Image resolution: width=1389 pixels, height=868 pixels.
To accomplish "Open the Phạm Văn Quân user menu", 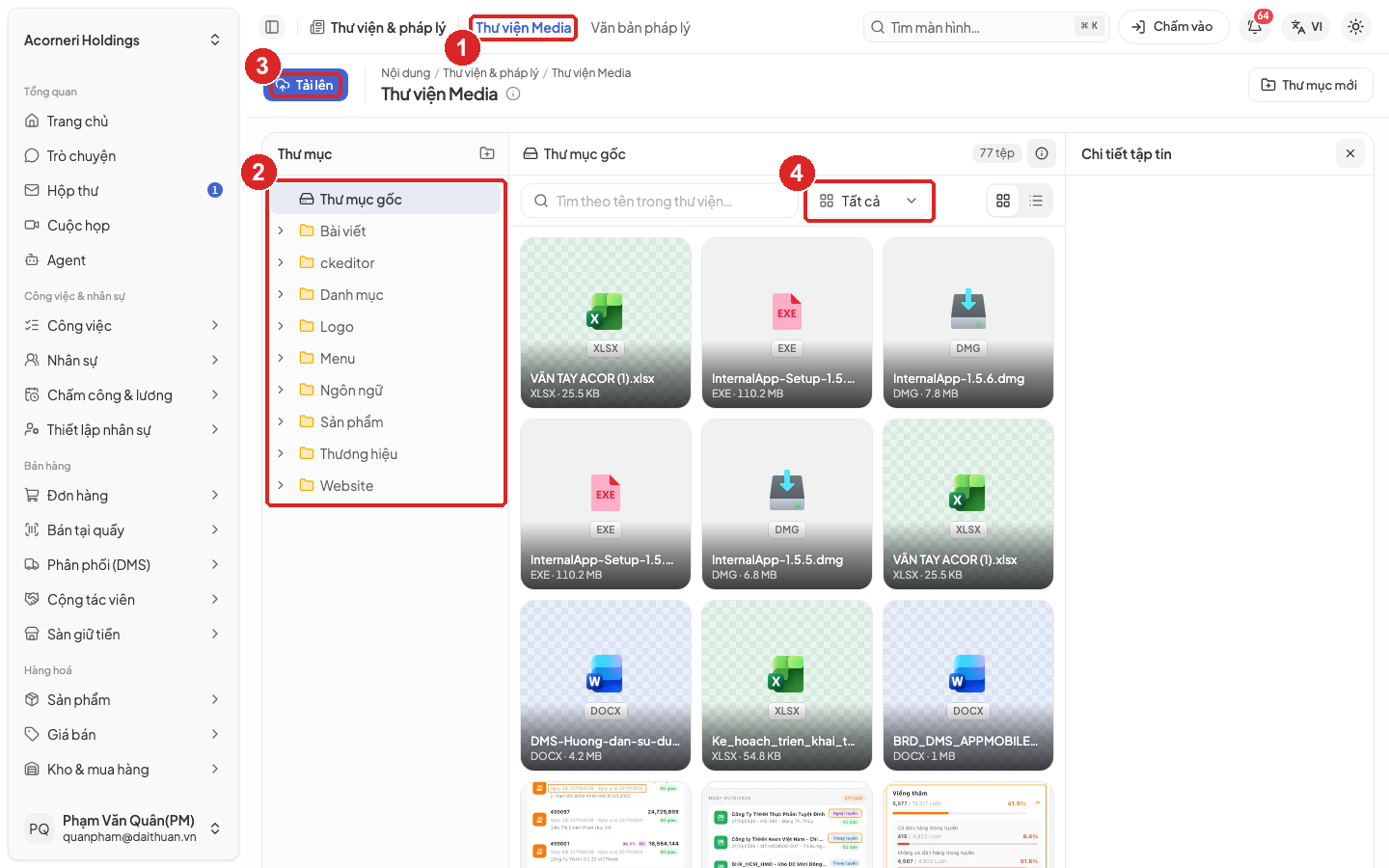I will coord(123,828).
